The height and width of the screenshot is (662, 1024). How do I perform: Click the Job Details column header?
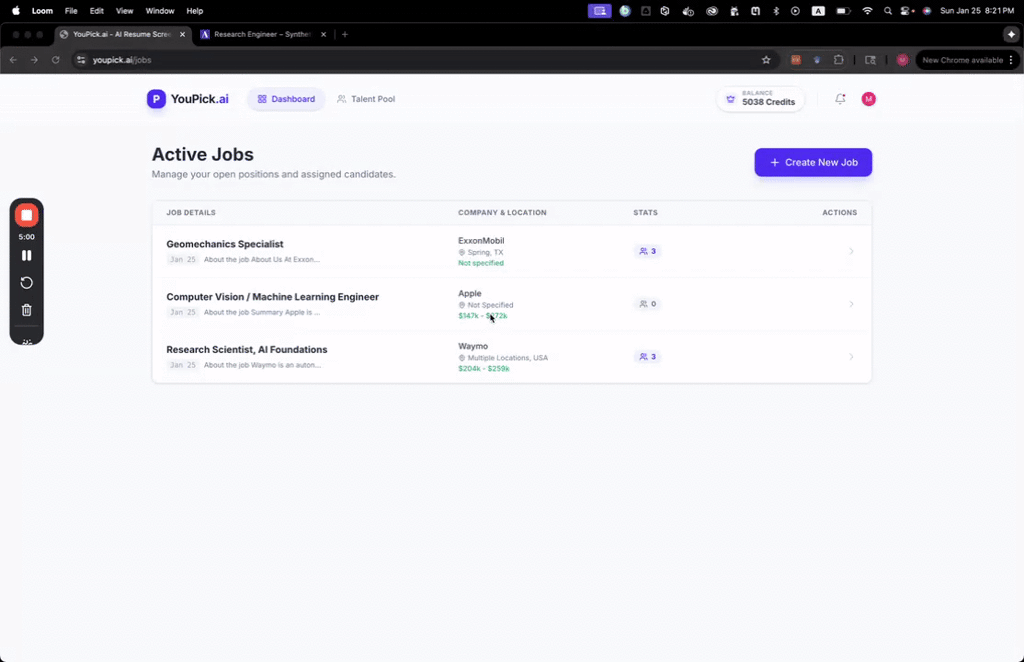click(191, 213)
